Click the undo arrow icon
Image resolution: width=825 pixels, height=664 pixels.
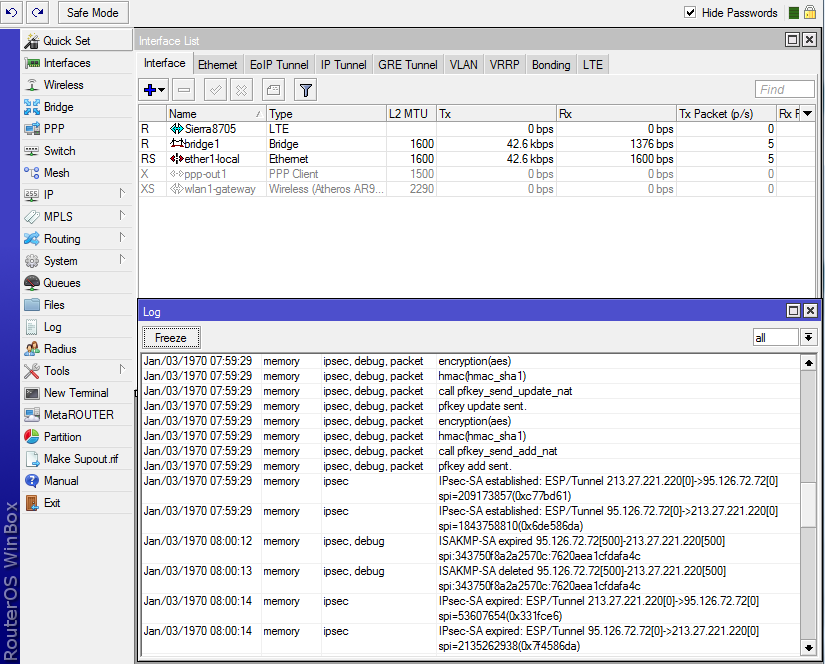tap(11, 13)
